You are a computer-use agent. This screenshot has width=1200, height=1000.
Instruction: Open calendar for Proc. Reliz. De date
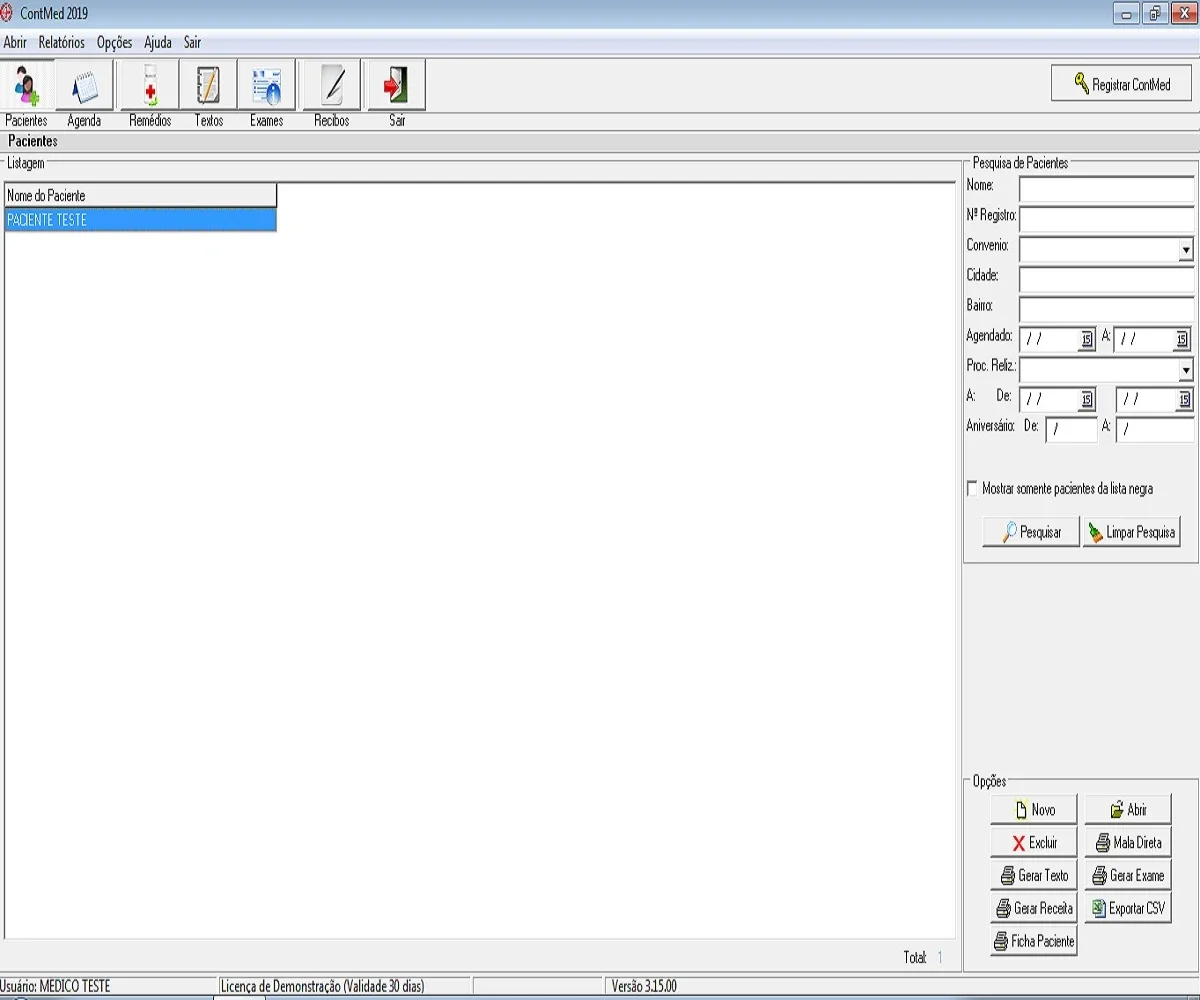[1087, 400]
